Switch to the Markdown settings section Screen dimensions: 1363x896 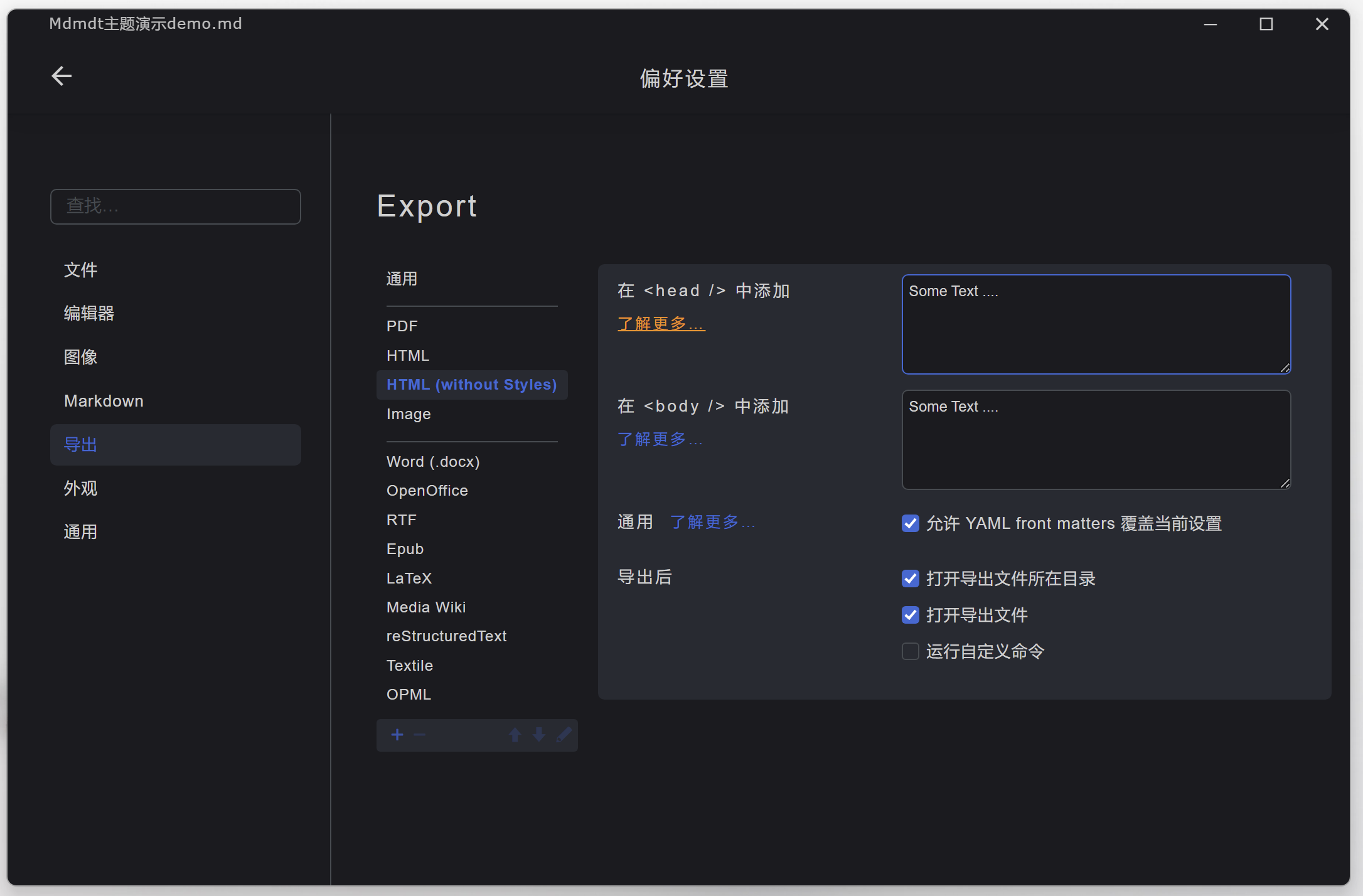coord(104,400)
